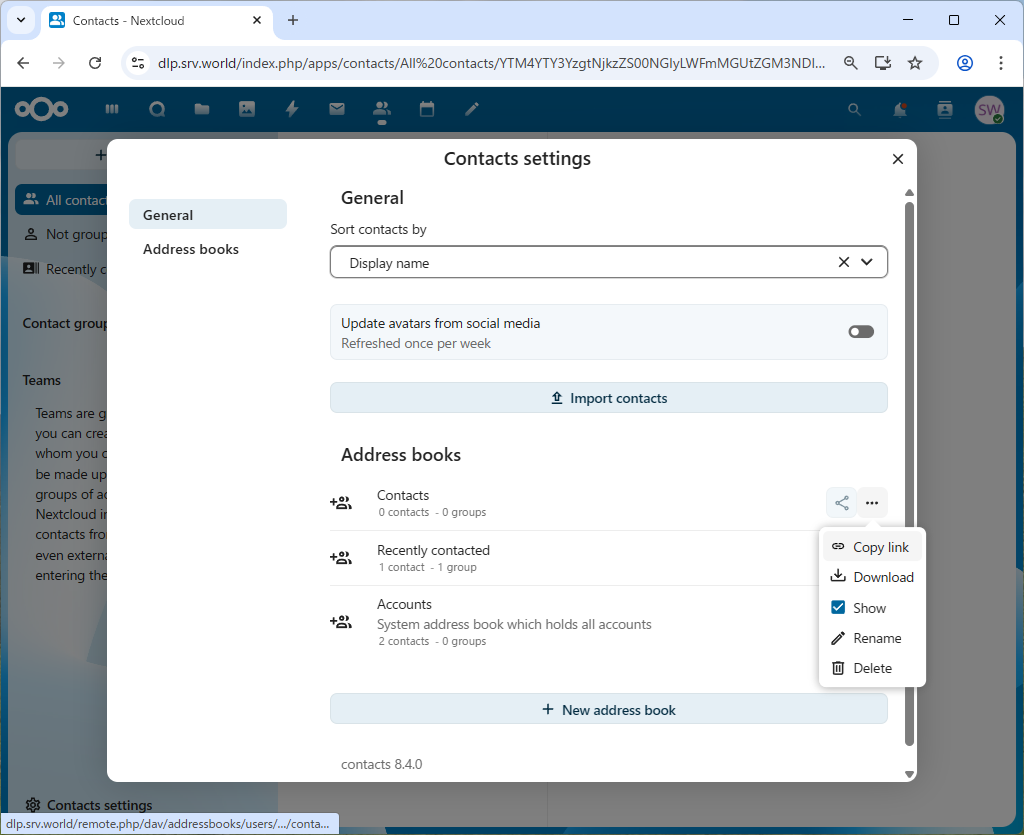Screen dimensions: 1024x835
Task: Open the Calendar app icon
Action: [427, 109]
